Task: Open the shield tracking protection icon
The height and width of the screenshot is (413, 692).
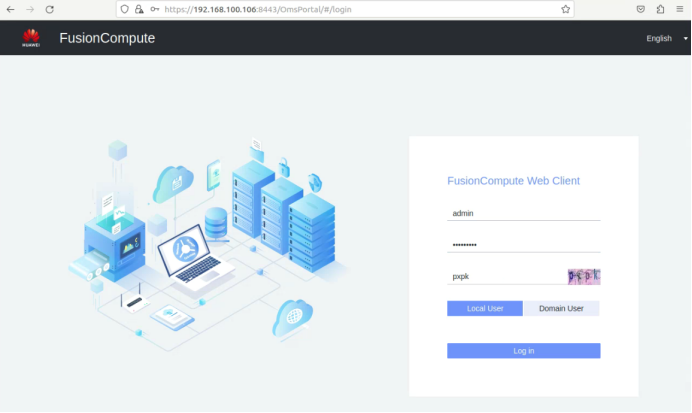Action: coord(124,9)
